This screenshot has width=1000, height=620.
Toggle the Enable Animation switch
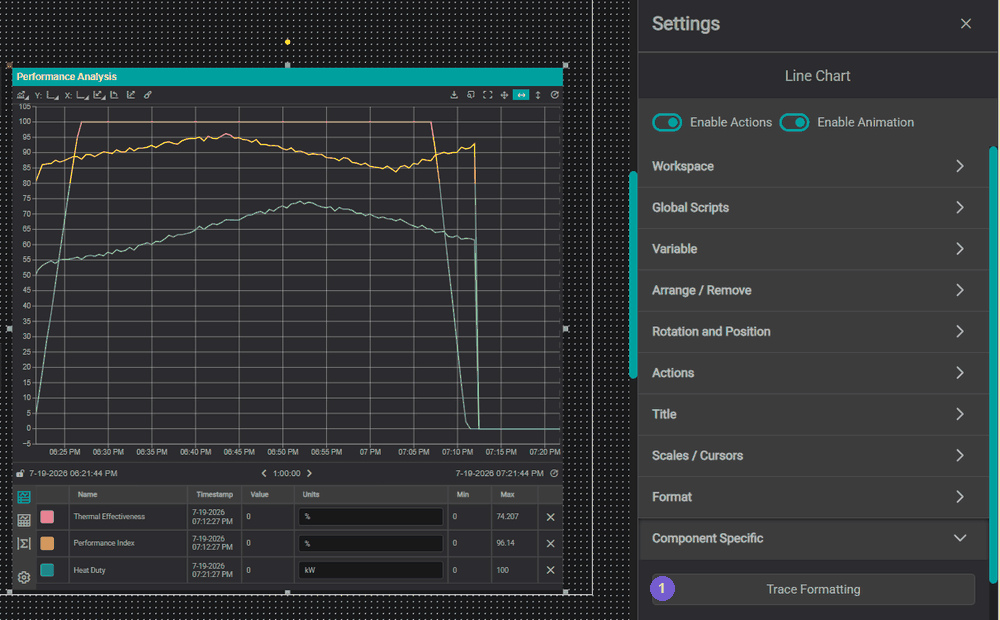tap(794, 122)
